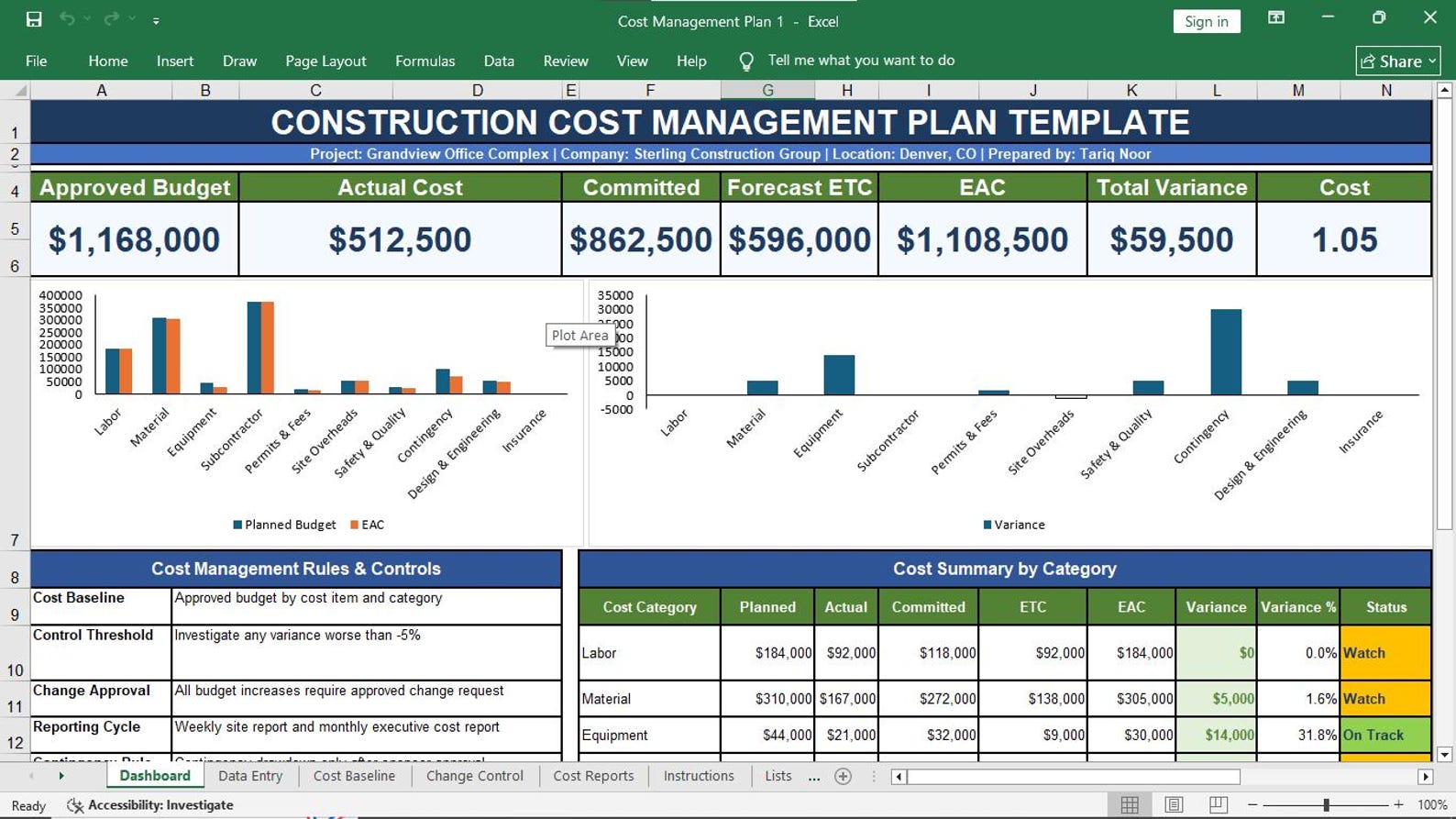The height and width of the screenshot is (819, 1456).
Task: Open the Draw ribbon tab
Action: click(x=239, y=61)
